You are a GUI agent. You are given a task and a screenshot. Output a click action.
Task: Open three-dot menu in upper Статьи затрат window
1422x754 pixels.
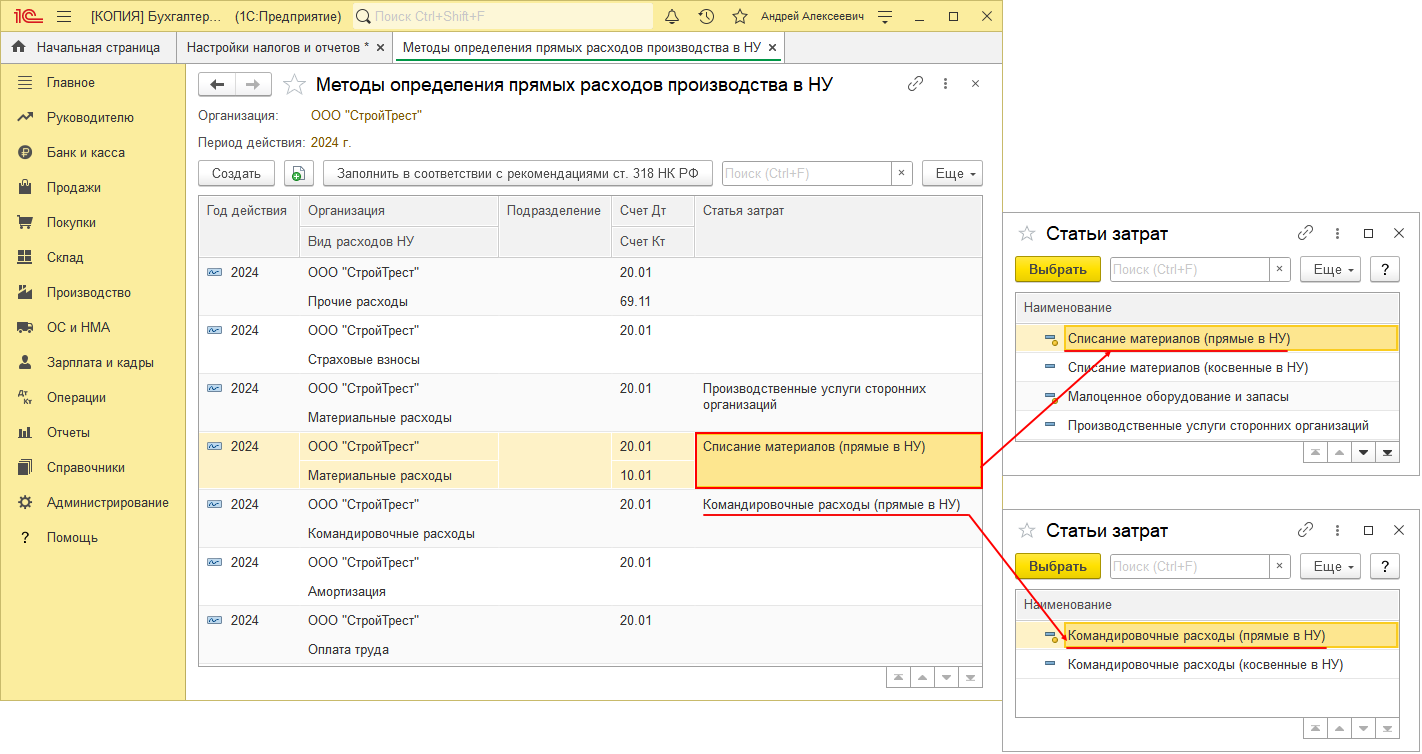pos(1337,233)
